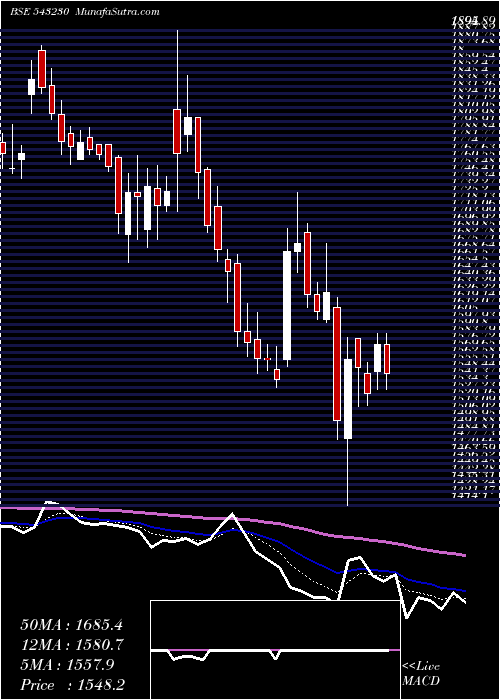
Task: Select the 12MA : 1580.7 reading
Action: tap(71, 645)
